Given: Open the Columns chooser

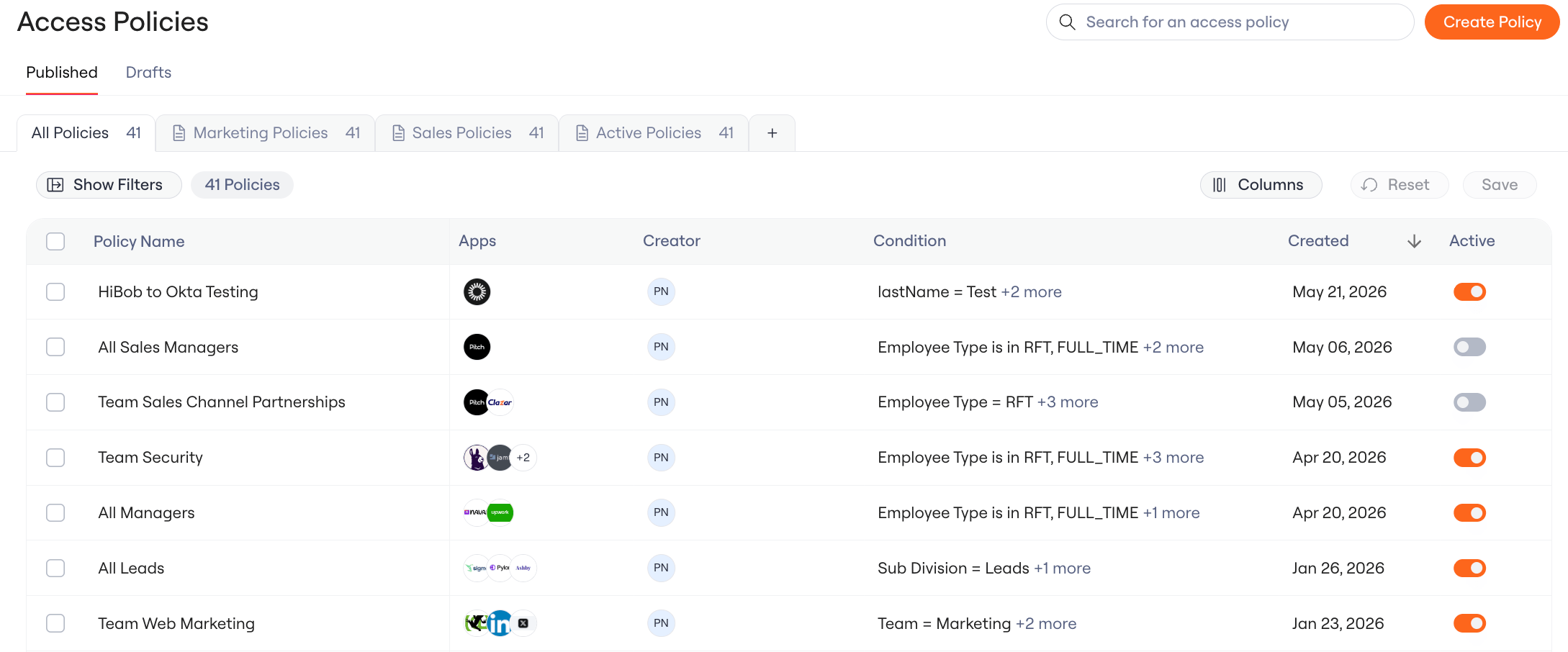Looking at the screenshot, I should 1261,185.
